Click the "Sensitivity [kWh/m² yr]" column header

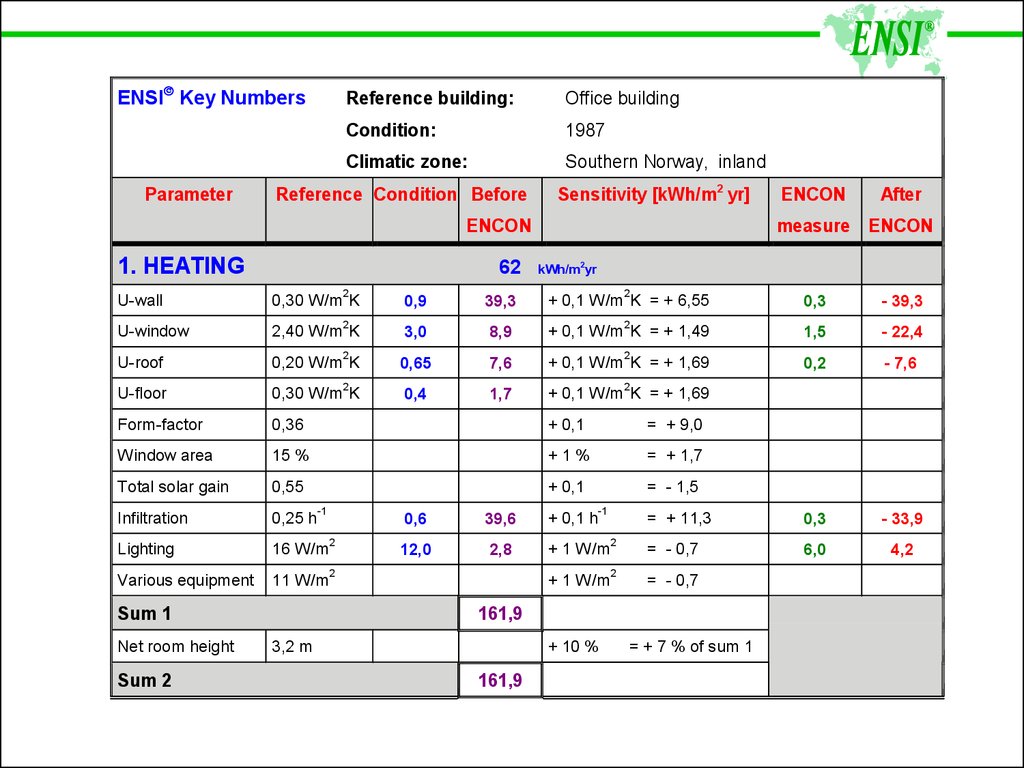tap(653, 194)
